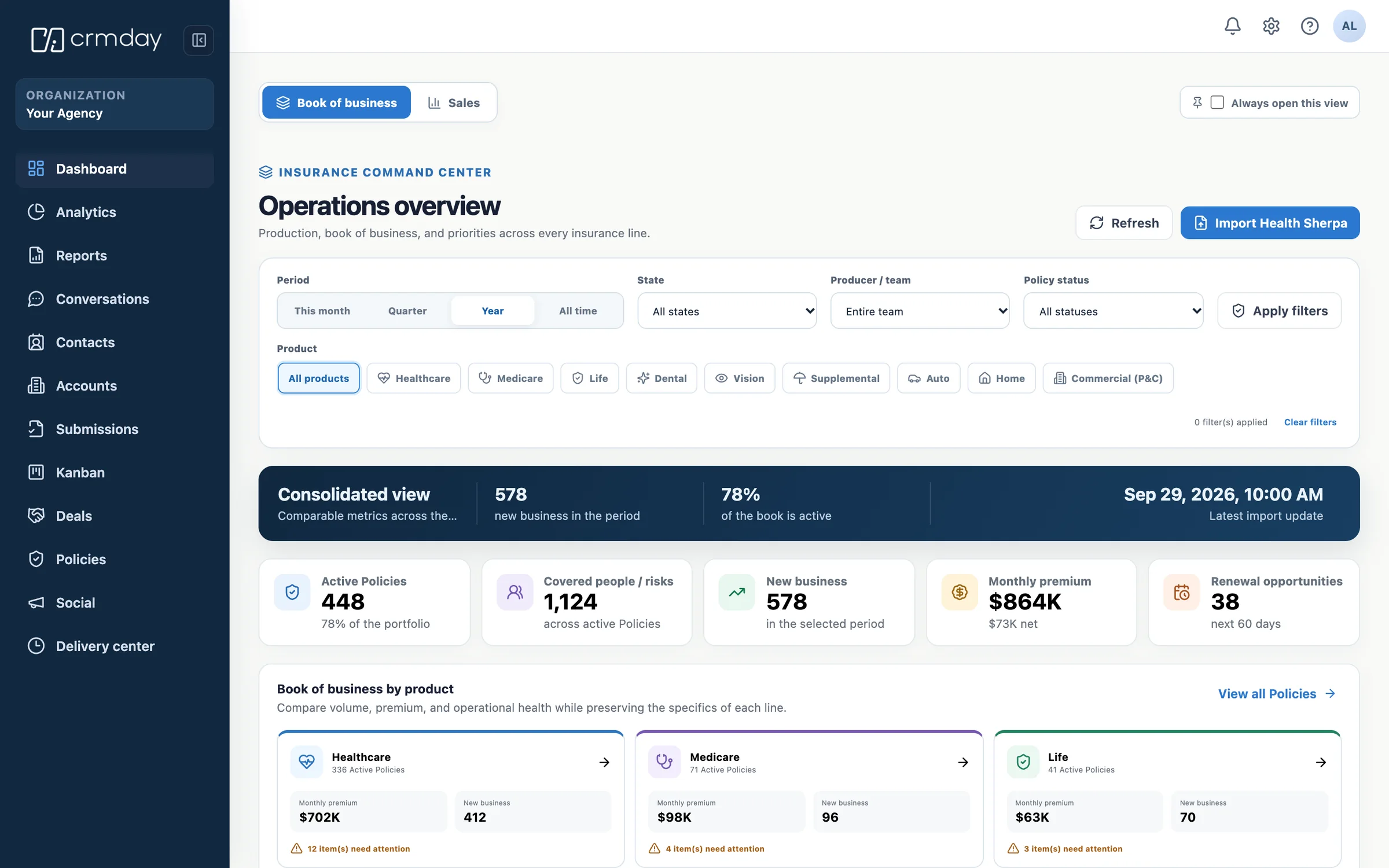Click the Covered people icon

coord(515,592)
